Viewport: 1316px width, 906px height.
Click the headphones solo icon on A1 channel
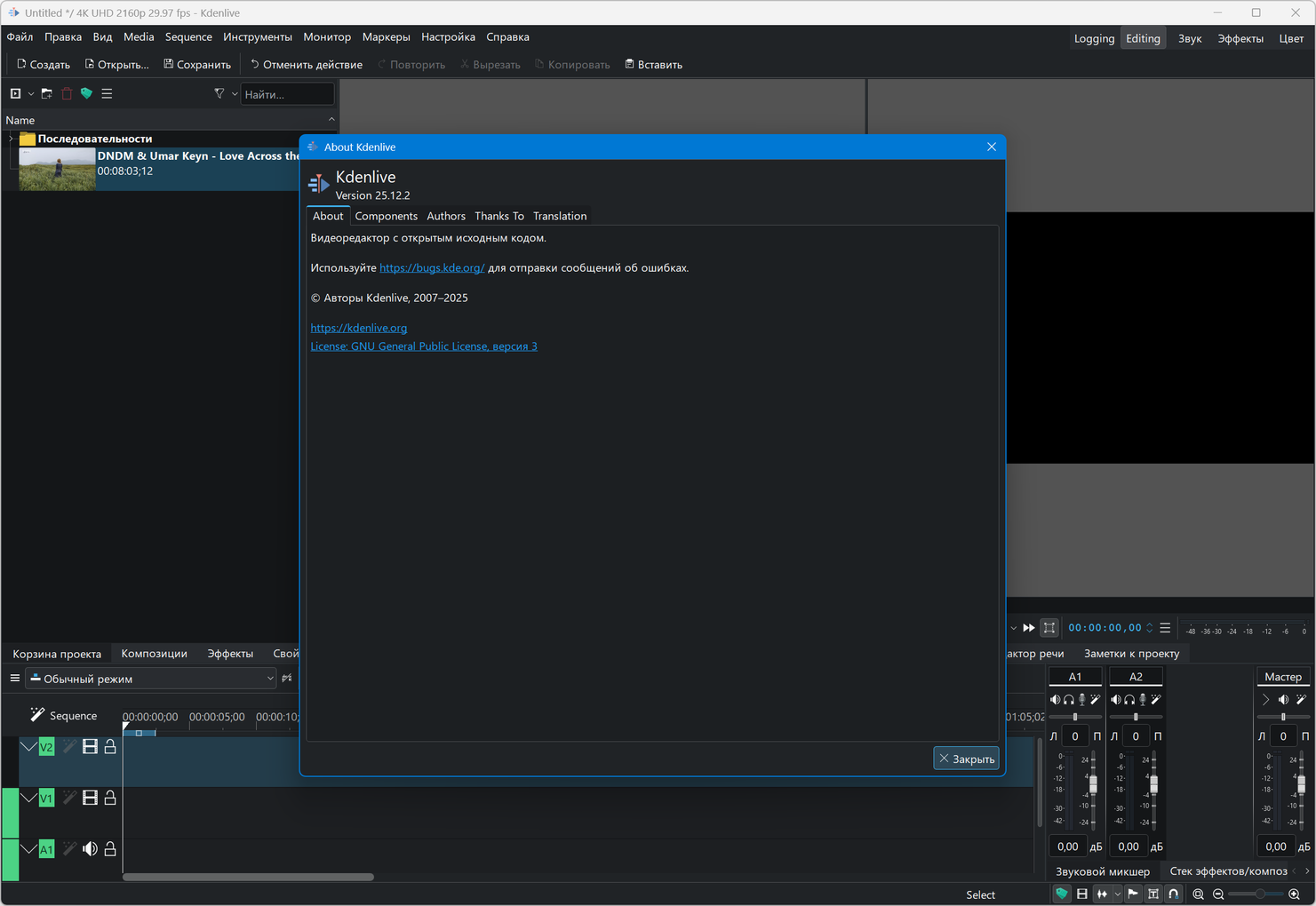pyautogui.click(x=1069, y=700)
